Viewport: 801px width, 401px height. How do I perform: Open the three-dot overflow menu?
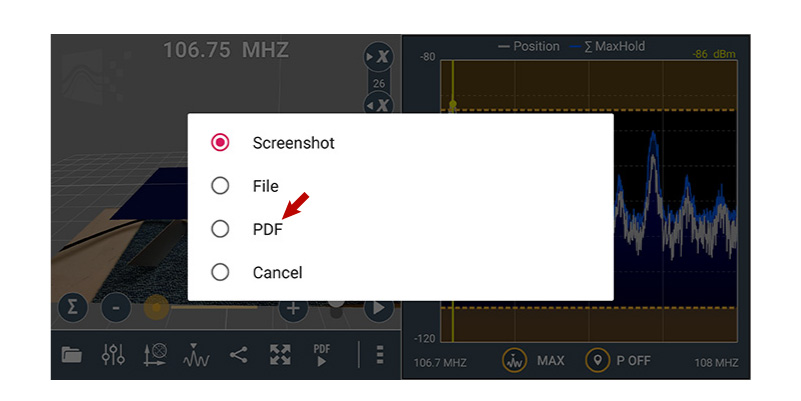point(380,354)
